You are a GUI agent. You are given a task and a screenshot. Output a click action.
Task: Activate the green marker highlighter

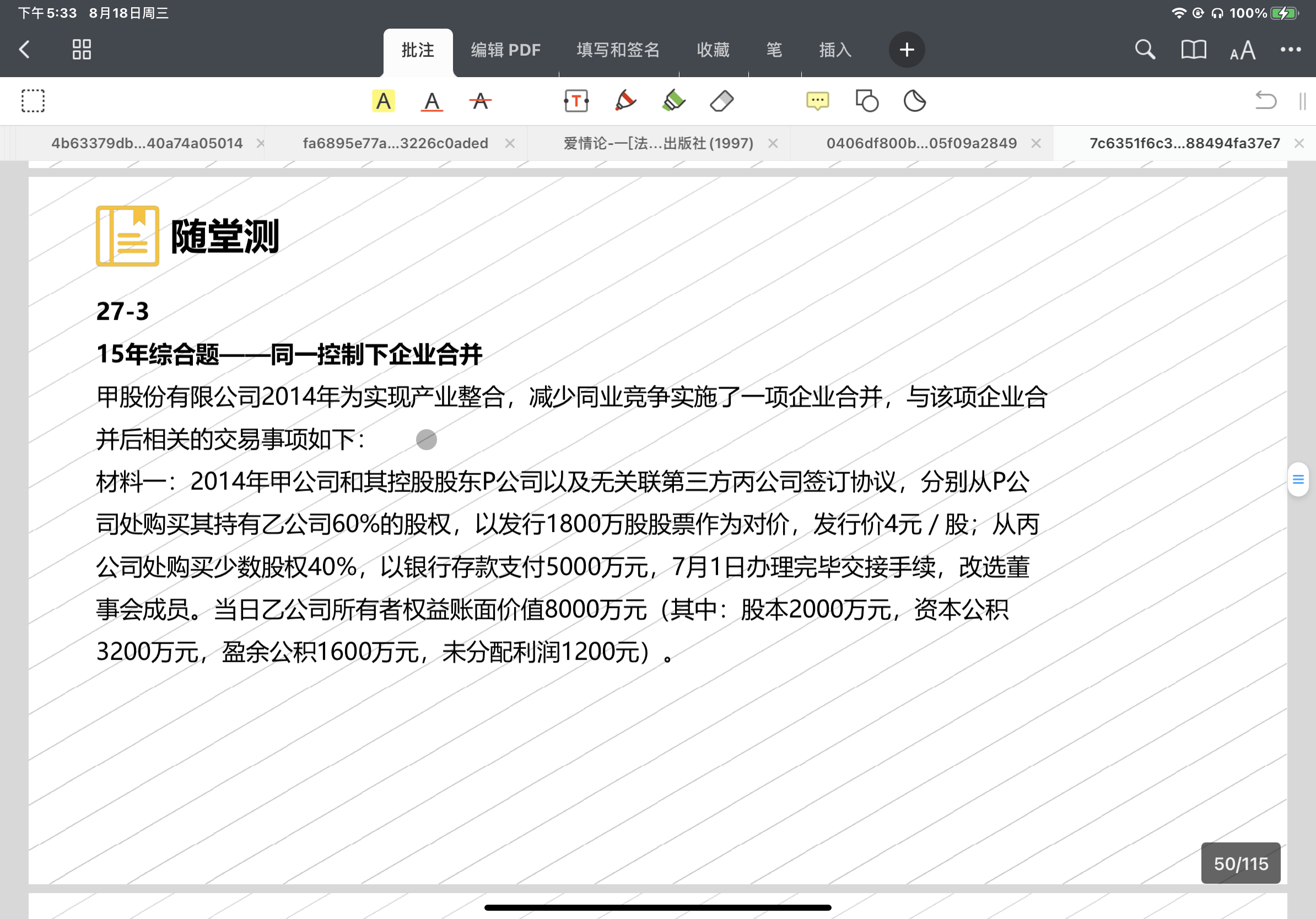point(673,101)
